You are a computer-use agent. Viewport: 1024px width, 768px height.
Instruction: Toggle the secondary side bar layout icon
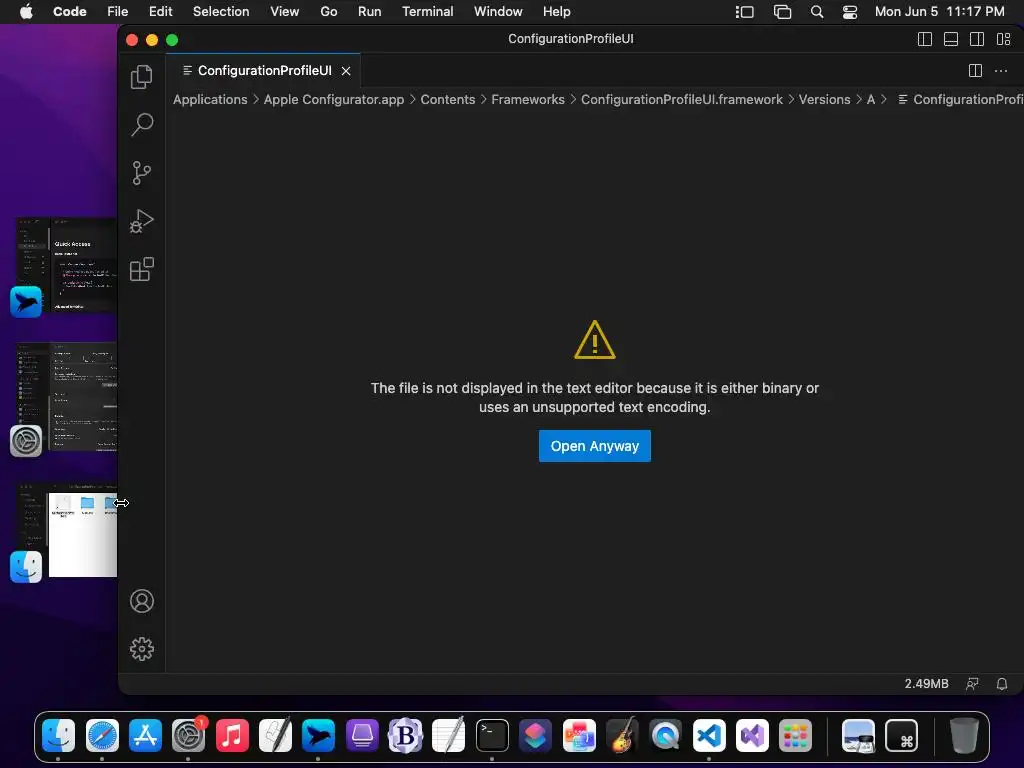click(977, 39)
